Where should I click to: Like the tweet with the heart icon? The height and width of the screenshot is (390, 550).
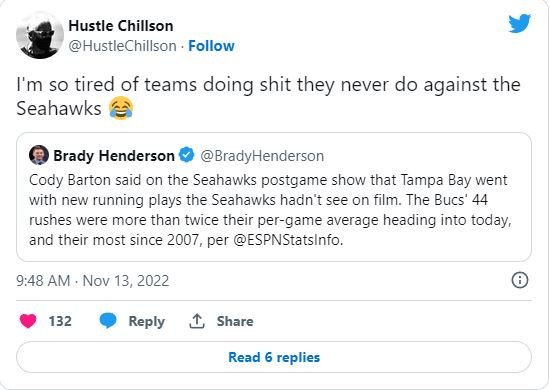pos(28,321)
